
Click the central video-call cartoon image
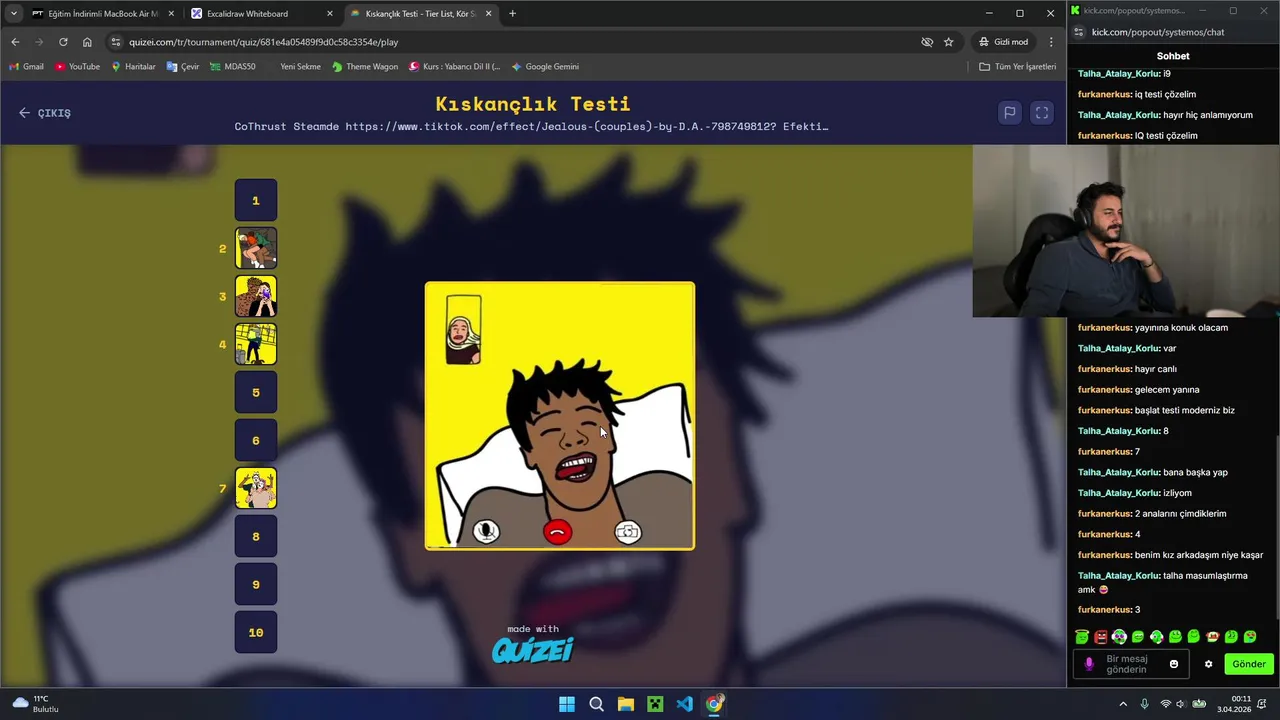pyautogui.click(x=560, y=416)
